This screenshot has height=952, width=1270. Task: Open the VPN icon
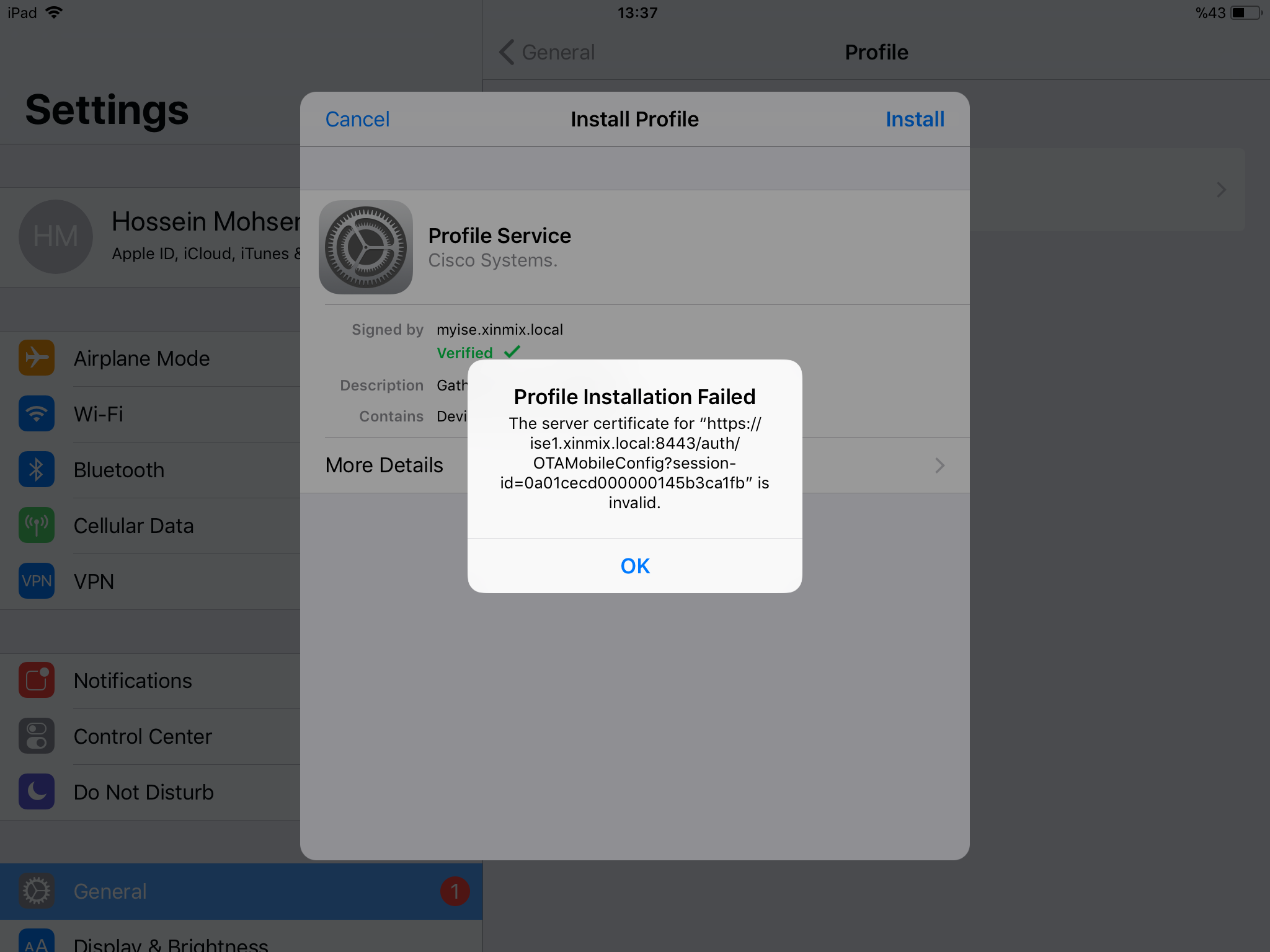tap(37, 581)
